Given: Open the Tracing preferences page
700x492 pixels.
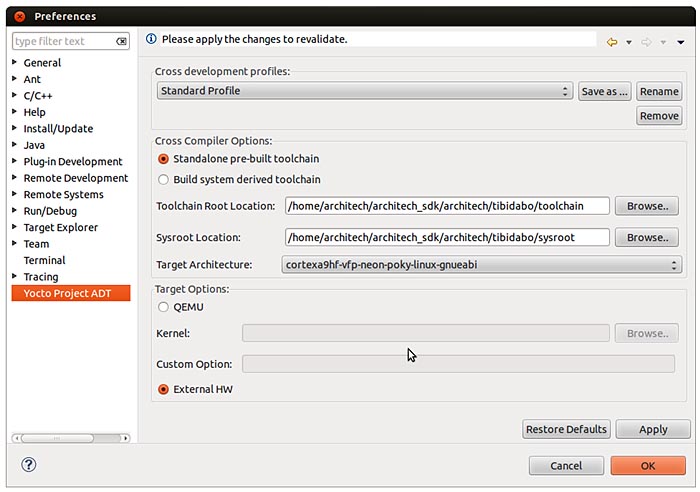Looking at the screenshot, I should coord(41,277).
